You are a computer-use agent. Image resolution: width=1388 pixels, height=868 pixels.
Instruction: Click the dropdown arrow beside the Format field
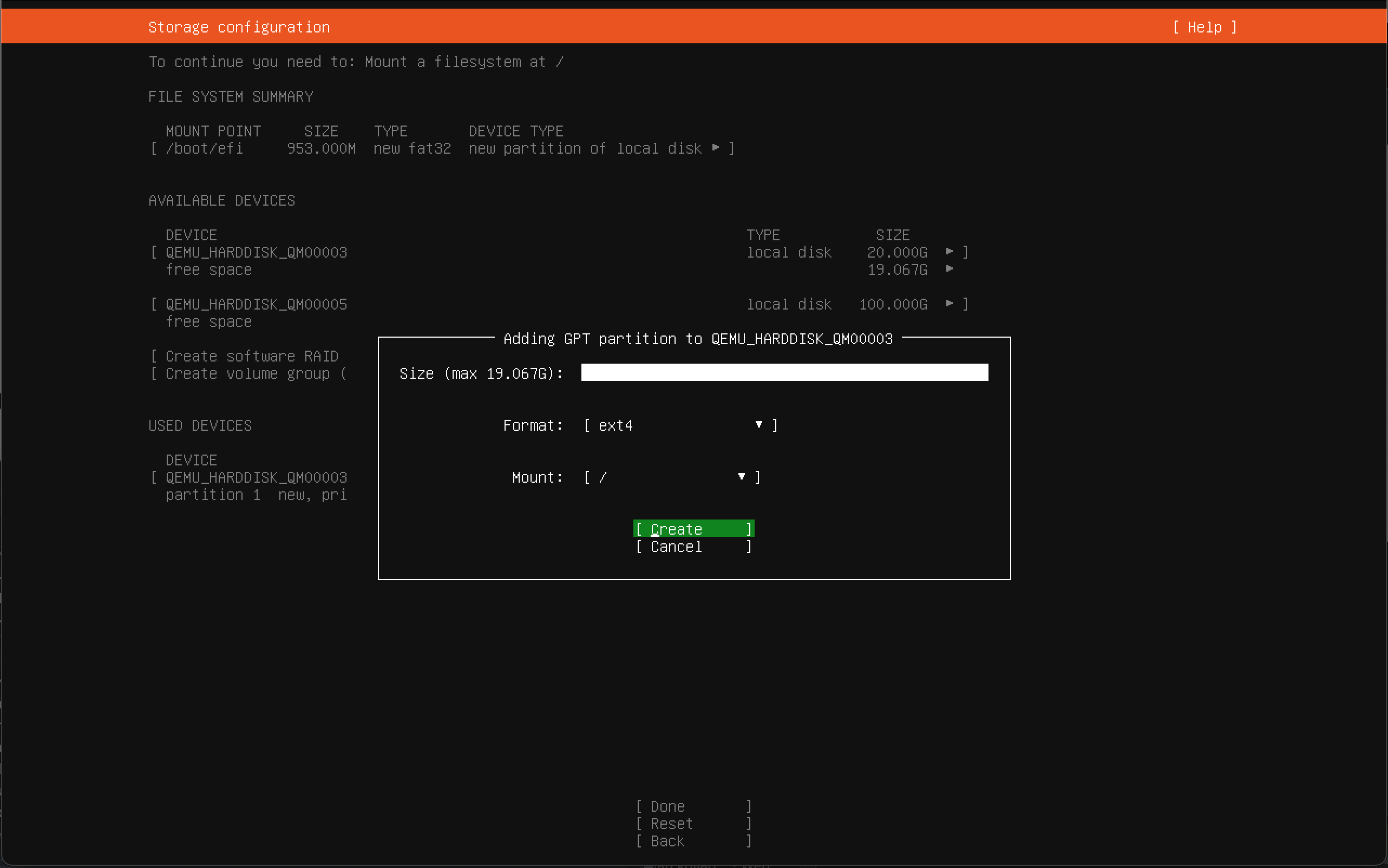[x=758, y=425]
